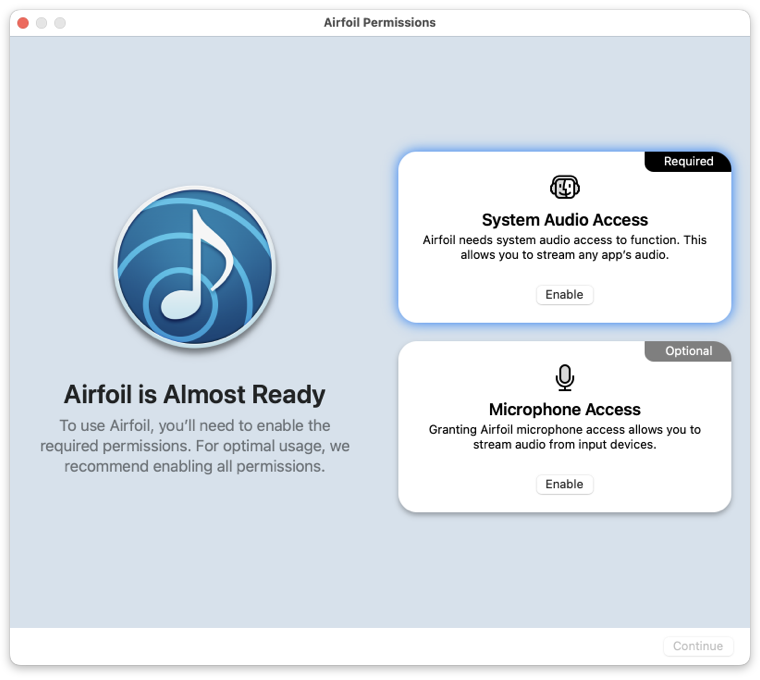Click the Optional badge
Image resolution: width=760 pixels, height=680 pixels.
(x=688, y=351)
